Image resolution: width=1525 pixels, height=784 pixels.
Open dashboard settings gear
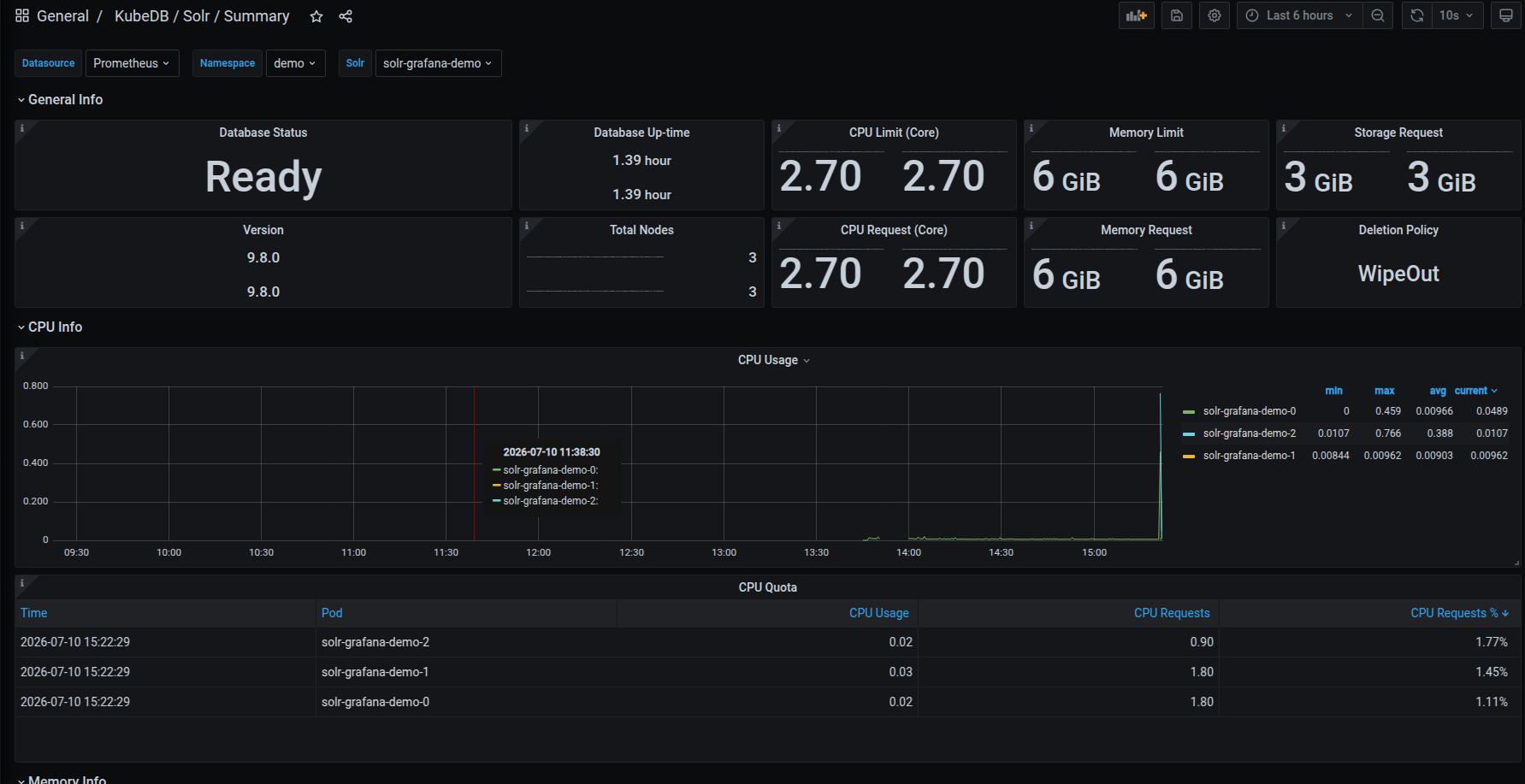(x=1215, y=15)
